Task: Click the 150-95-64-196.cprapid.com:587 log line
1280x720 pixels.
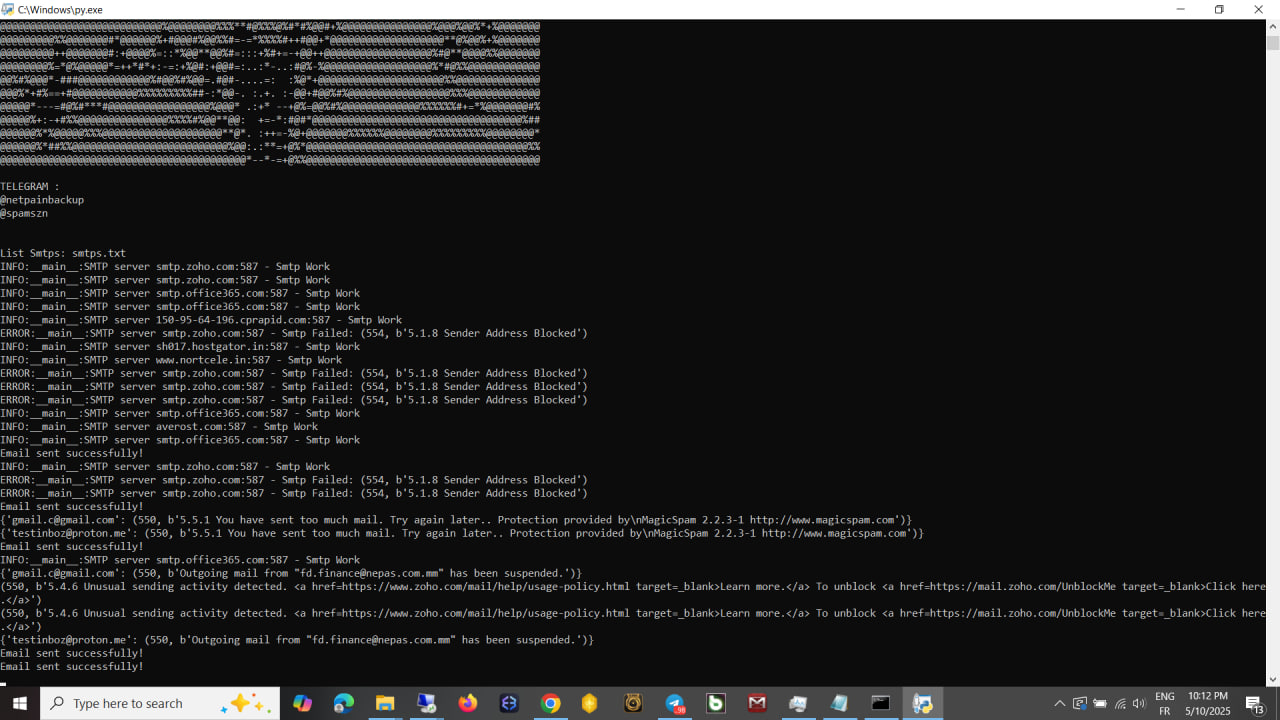Action: (x=201, y=320)
